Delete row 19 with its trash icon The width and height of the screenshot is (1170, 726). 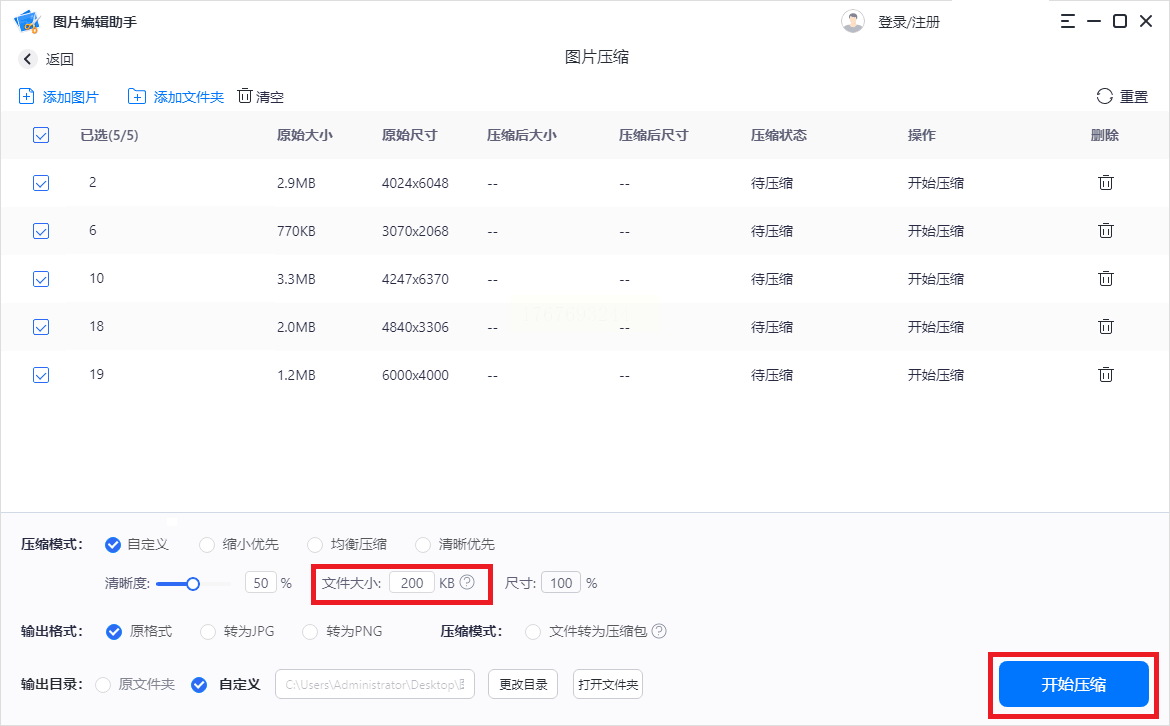click(x=1106, y=375)
